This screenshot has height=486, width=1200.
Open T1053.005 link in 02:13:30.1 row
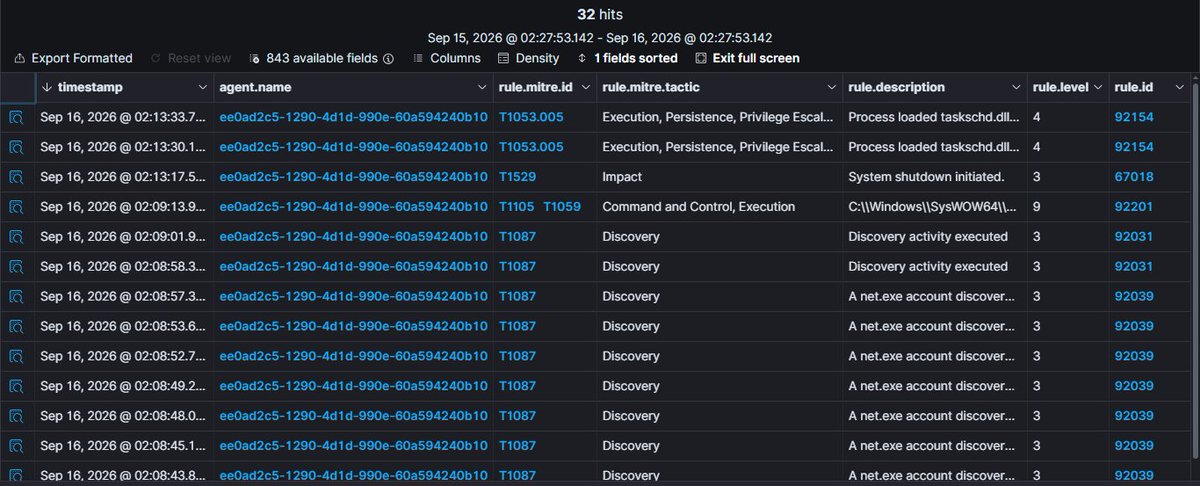click(531, 147)
